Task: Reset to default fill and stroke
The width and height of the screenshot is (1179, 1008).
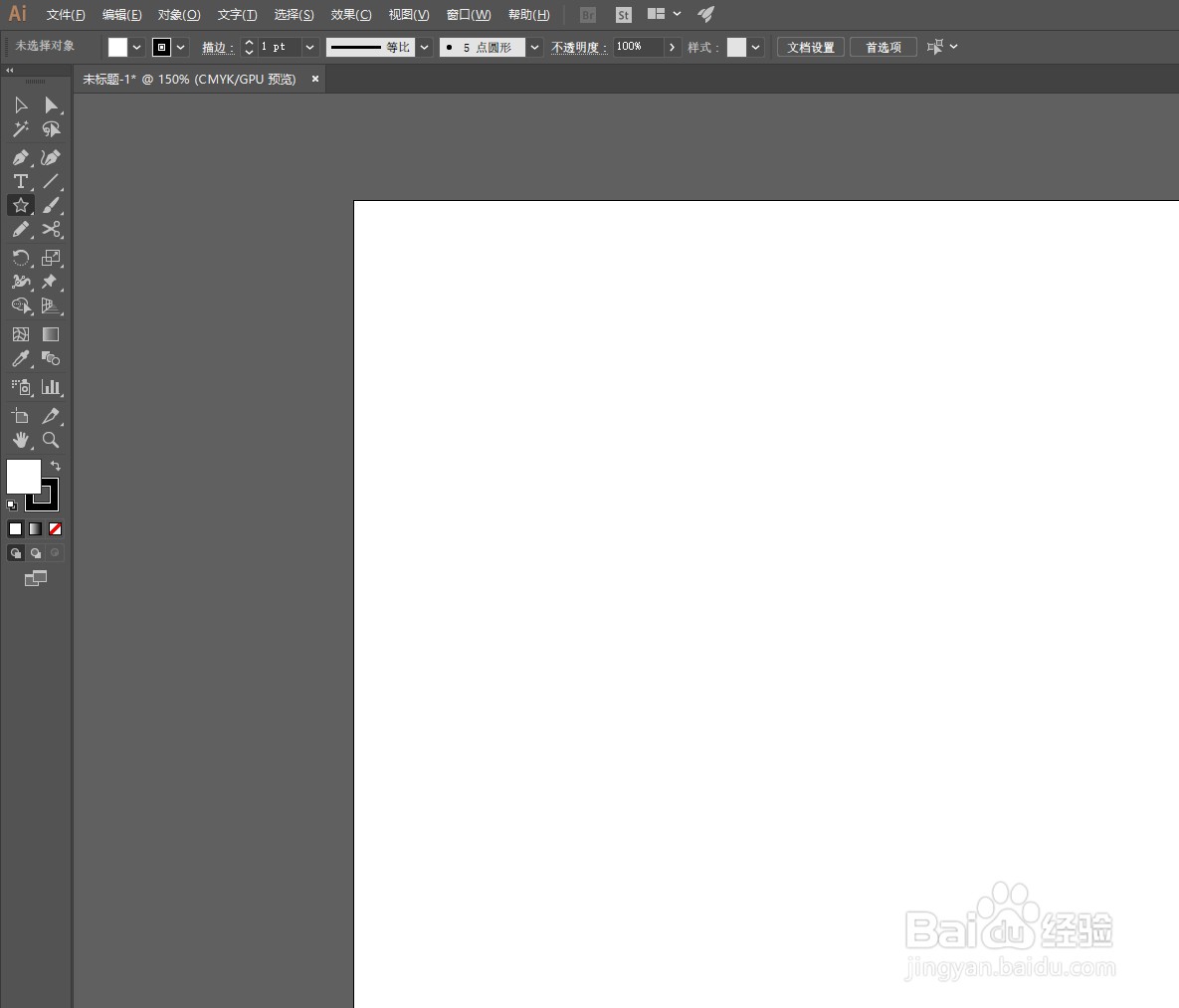Action: (x=12, y=505)
